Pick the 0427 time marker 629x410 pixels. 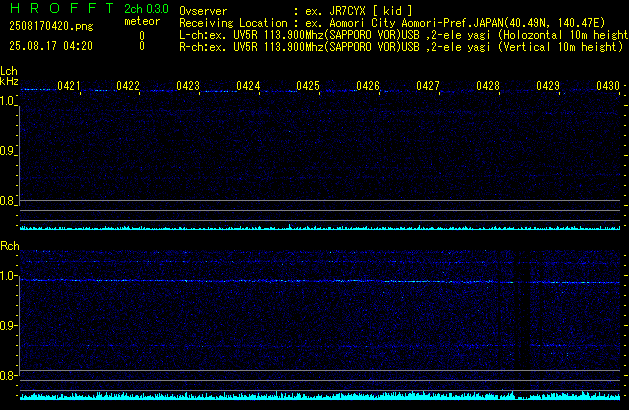coord(428,86)
